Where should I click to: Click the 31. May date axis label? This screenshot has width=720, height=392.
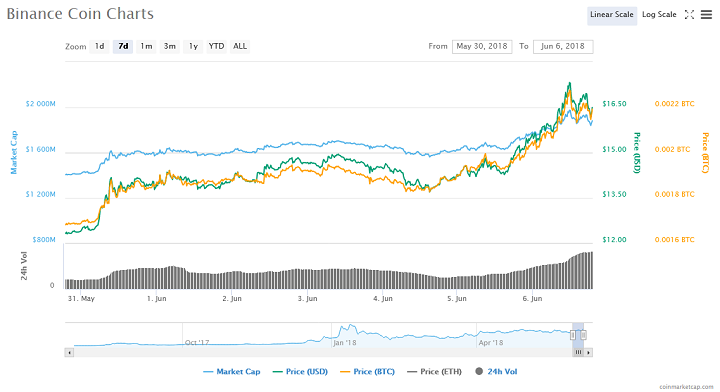coord(81,298)
